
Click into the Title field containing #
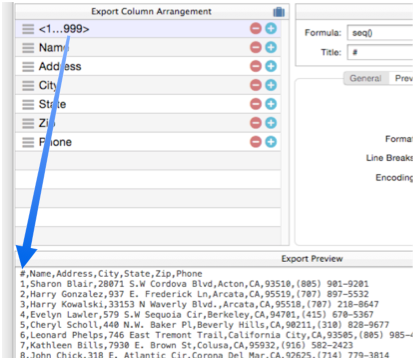click(x=380, y=52)
